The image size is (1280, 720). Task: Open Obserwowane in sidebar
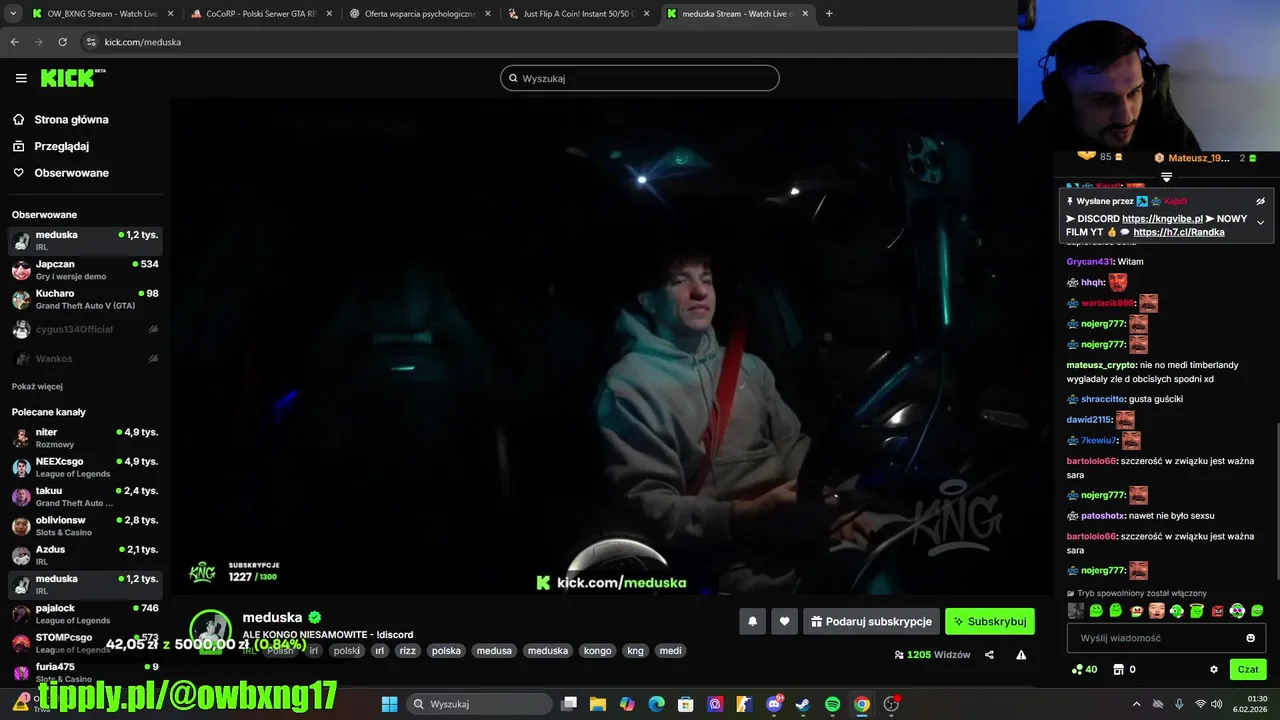60,173
